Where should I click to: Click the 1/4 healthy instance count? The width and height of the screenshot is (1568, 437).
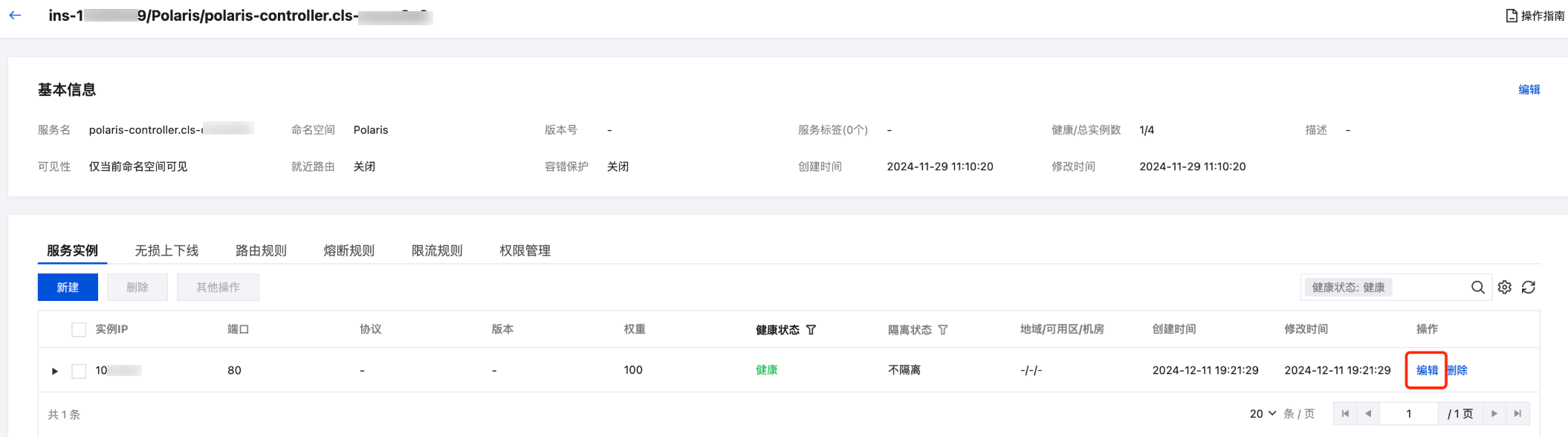tap(1147, 130)
